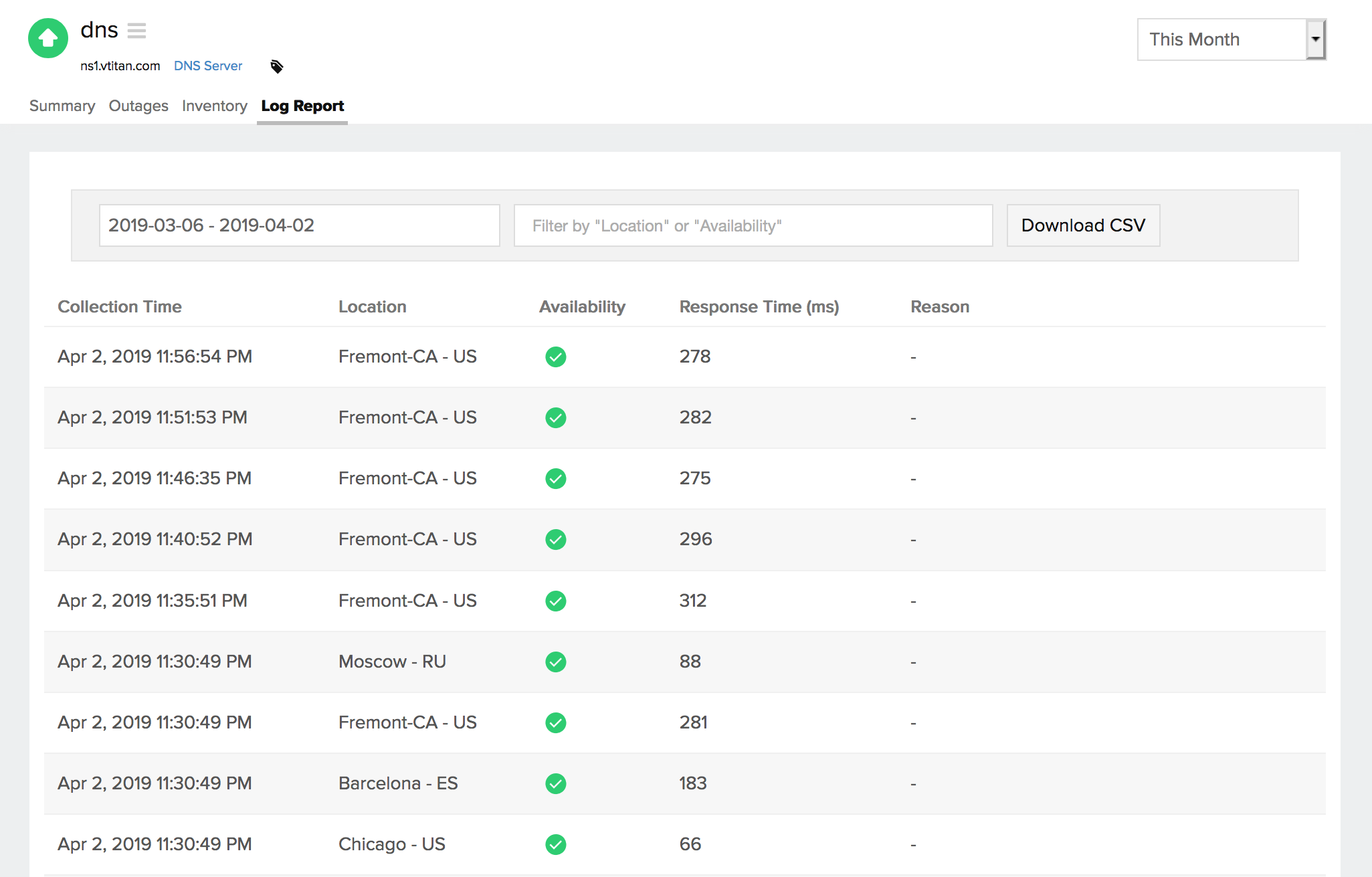Image resolution: width=1372 pixels, height=877 pixels.
Task: Click the Response Time (ms) column header
Action: click(x=759, y=306)
